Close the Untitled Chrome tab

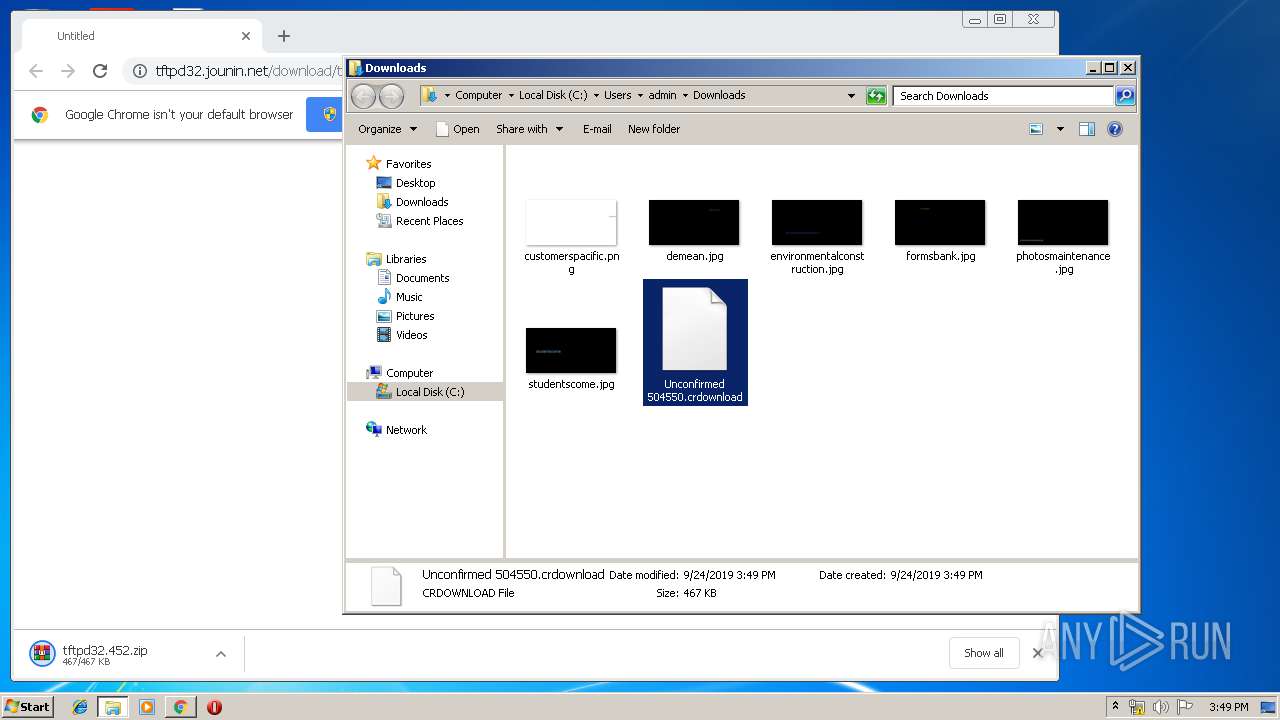click(x=246, y=36)
